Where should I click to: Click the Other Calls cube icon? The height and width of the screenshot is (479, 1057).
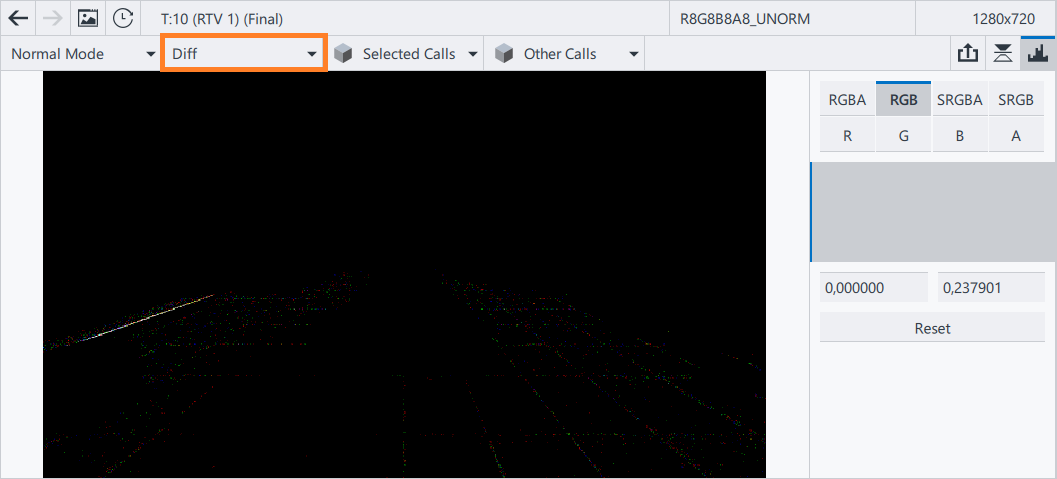pyautogui.click(x=504, y=54)
